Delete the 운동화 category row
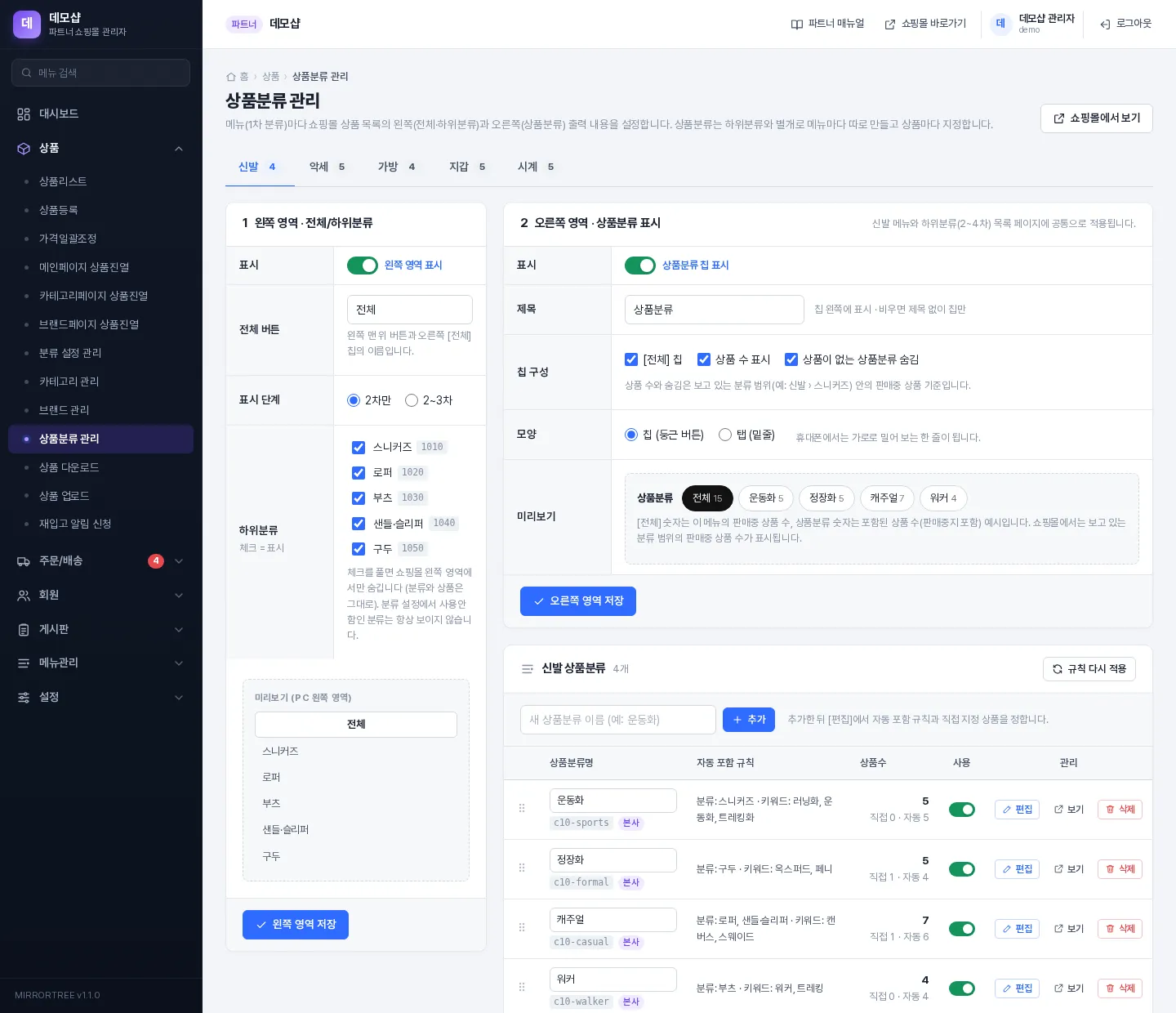1176x1013 pixels. click(x=1120, y=810)
